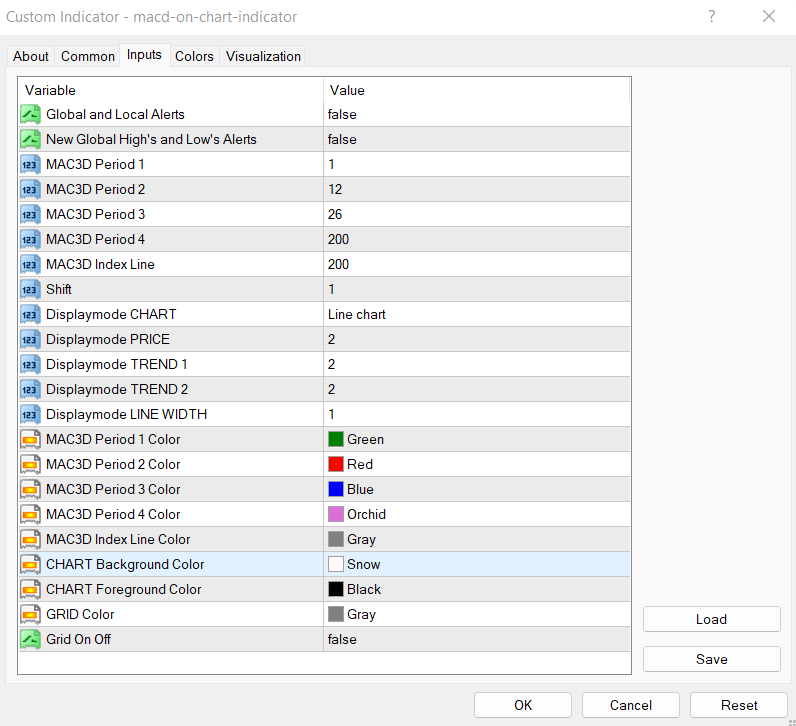Click the boolean icon beside Global and Local Alerts
This screenshot has width=796, height=726.
point(30,114)
